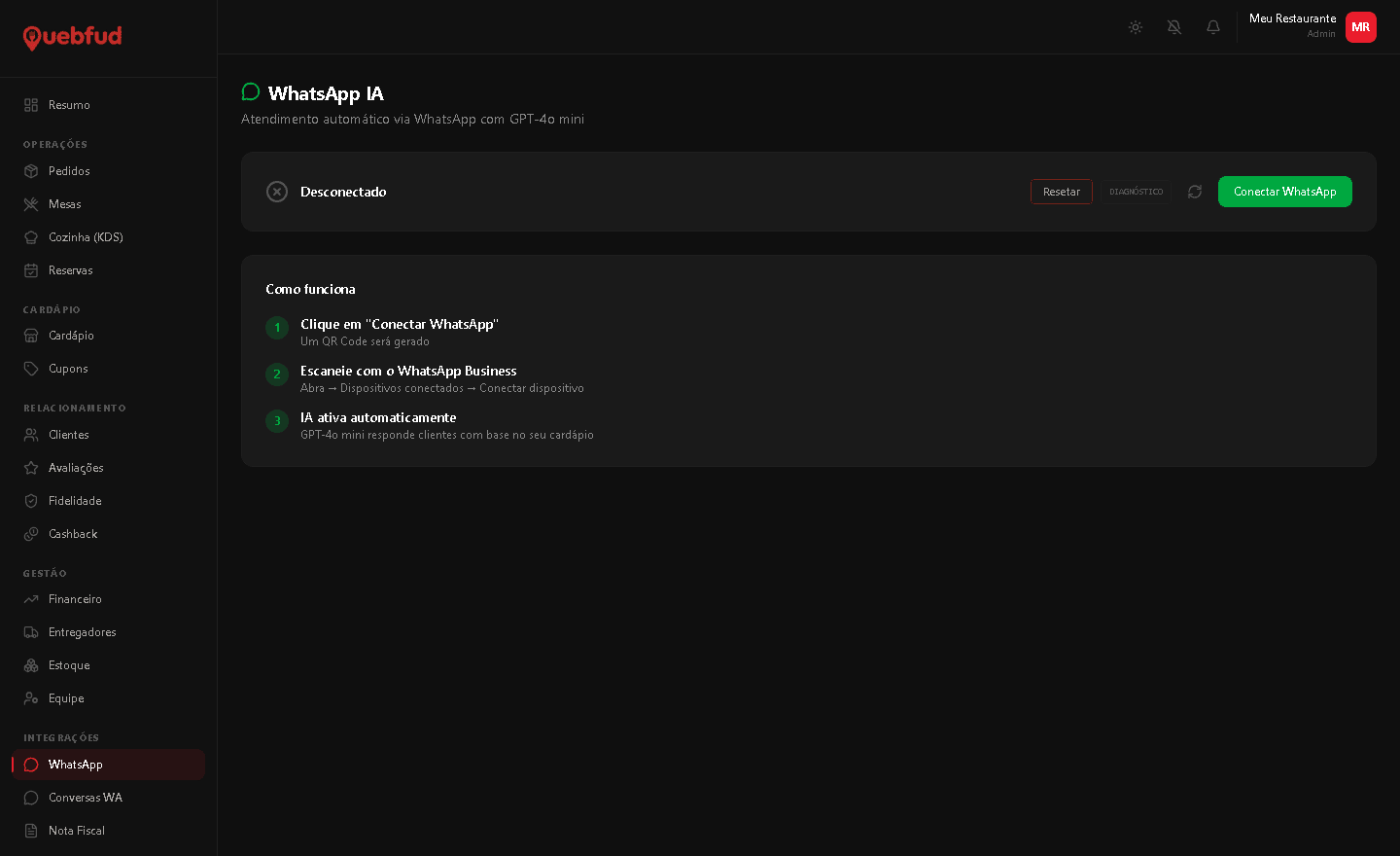Open Pedidos page
The width and height of the screenshot is (1400, 856).
pyautogui.click(x=108, y=171)
